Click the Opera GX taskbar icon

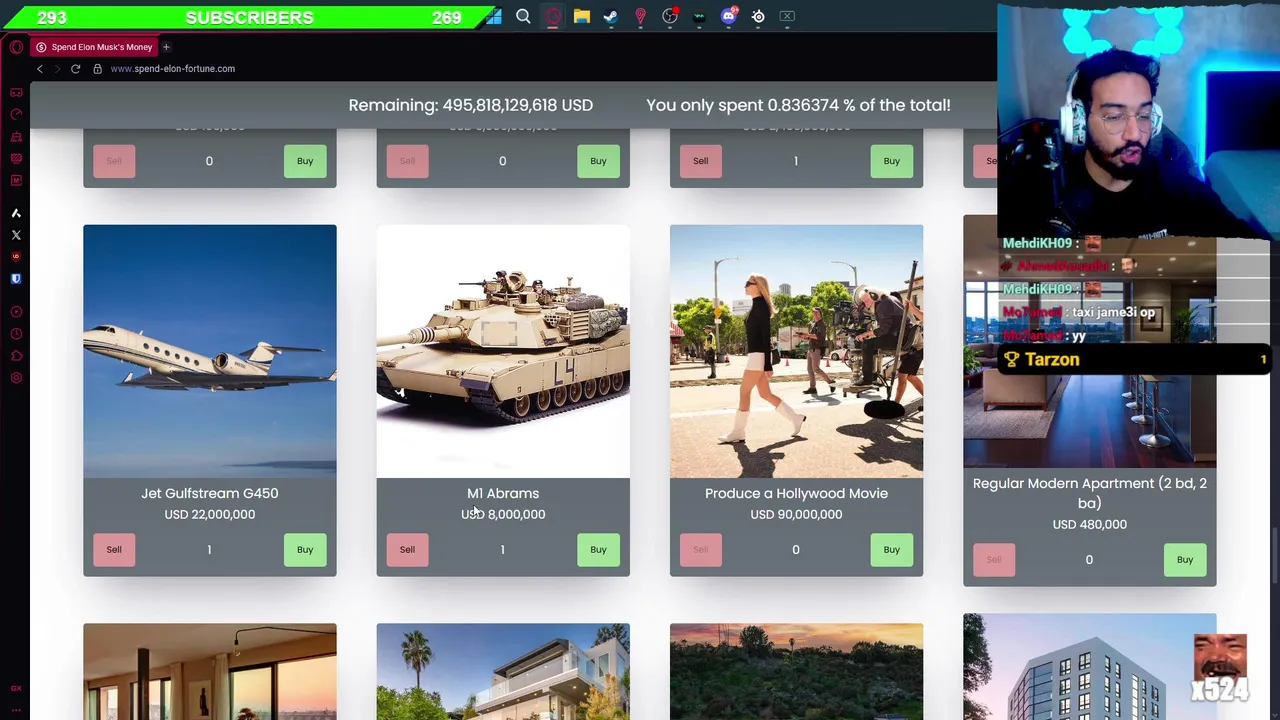coord(552,16)
